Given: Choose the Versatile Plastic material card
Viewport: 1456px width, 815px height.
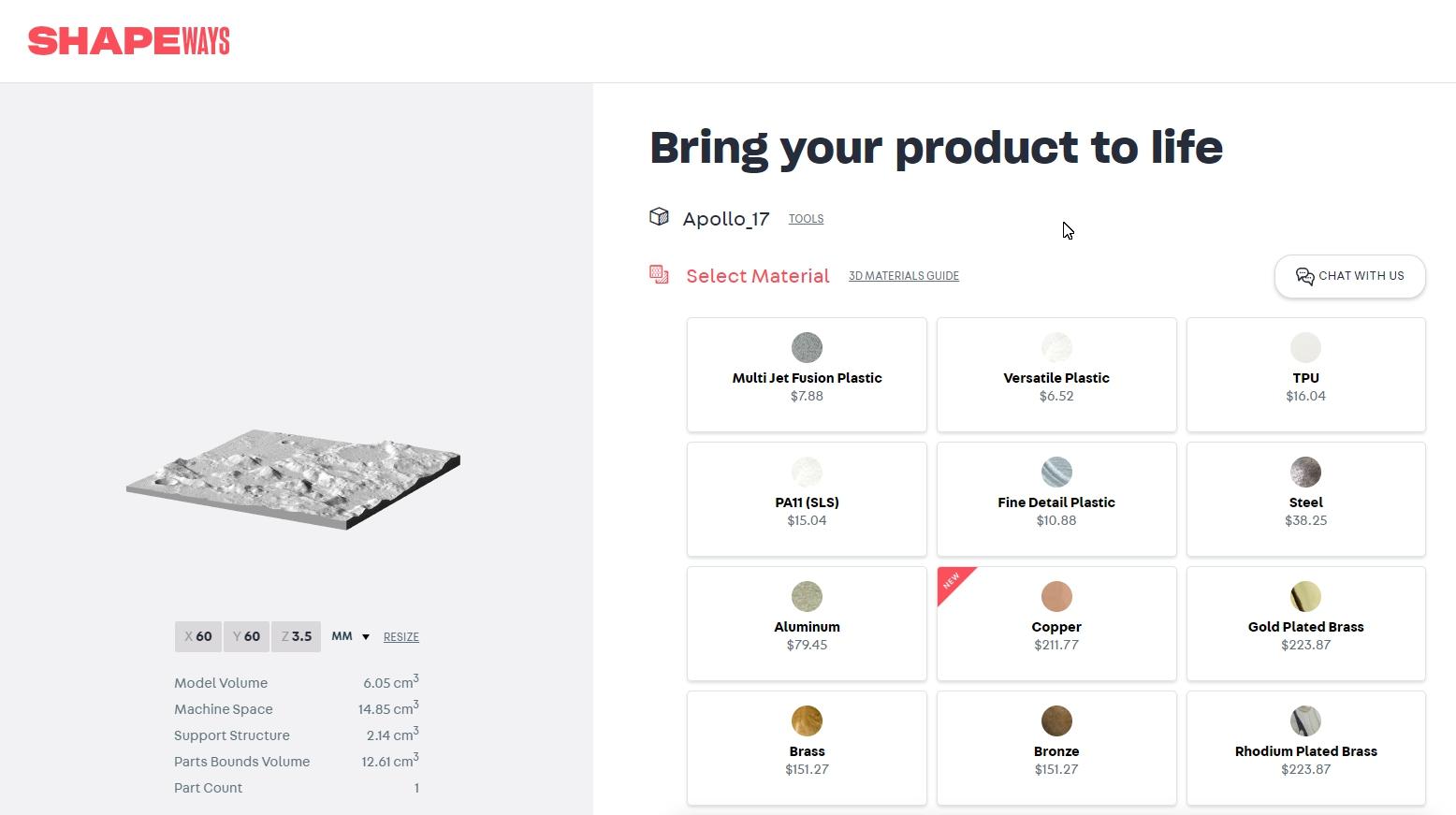Looking at the screenshot, I should click(x=1056, y=375).
